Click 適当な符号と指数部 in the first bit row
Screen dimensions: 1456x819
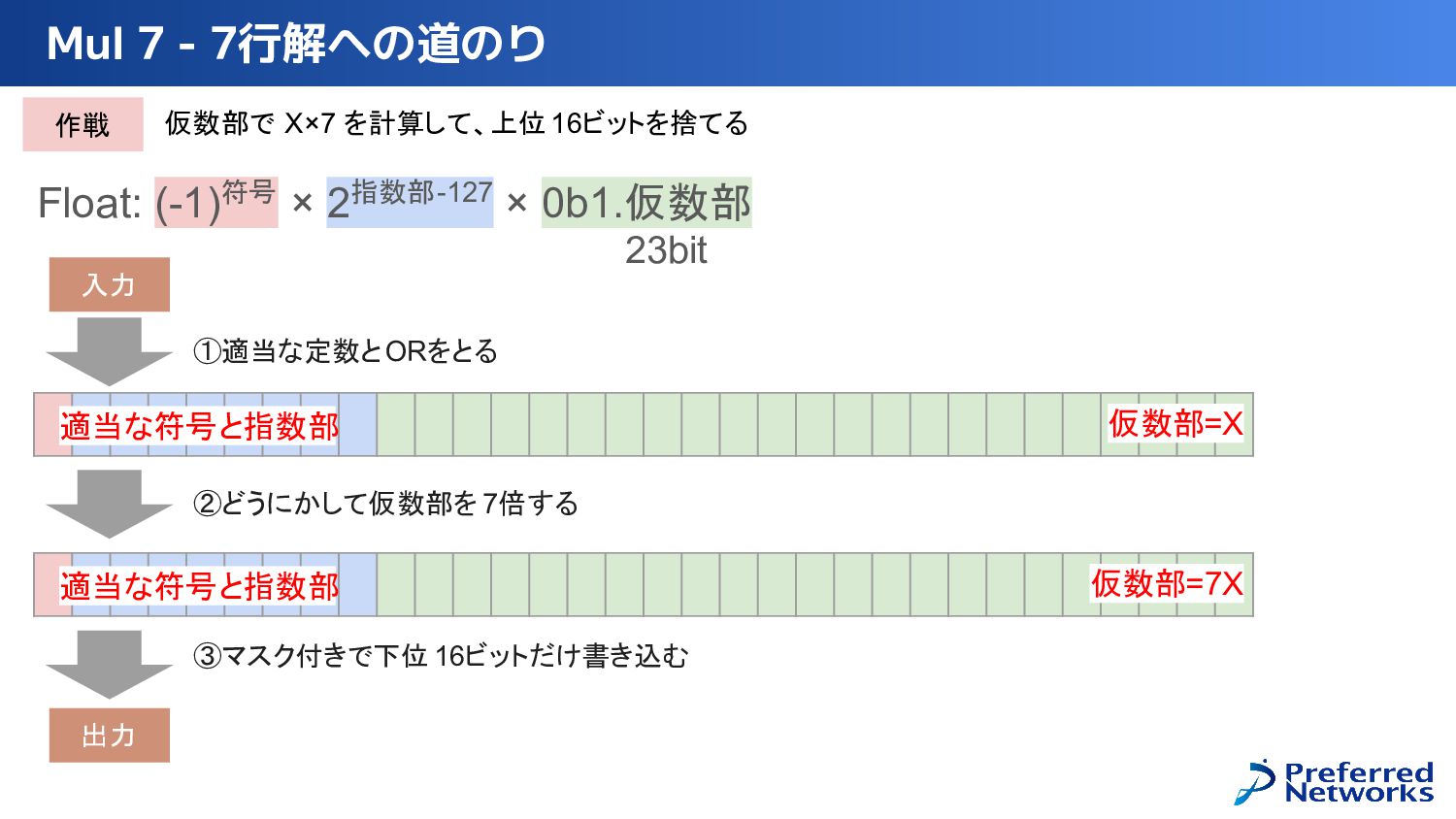pos(199,425)
